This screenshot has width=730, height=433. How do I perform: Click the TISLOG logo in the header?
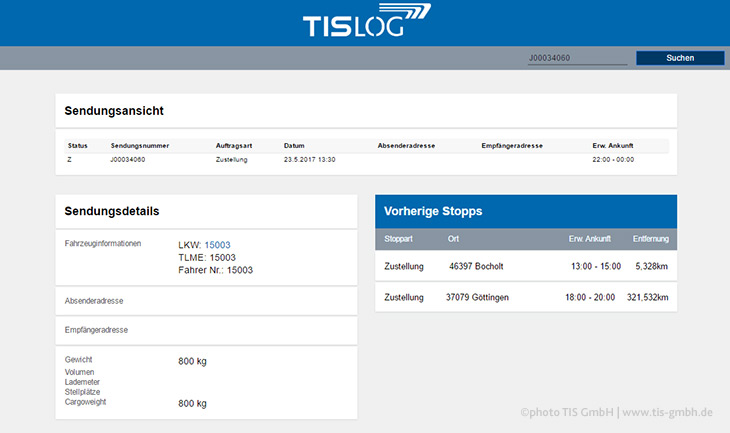click(x=367, y=20)
